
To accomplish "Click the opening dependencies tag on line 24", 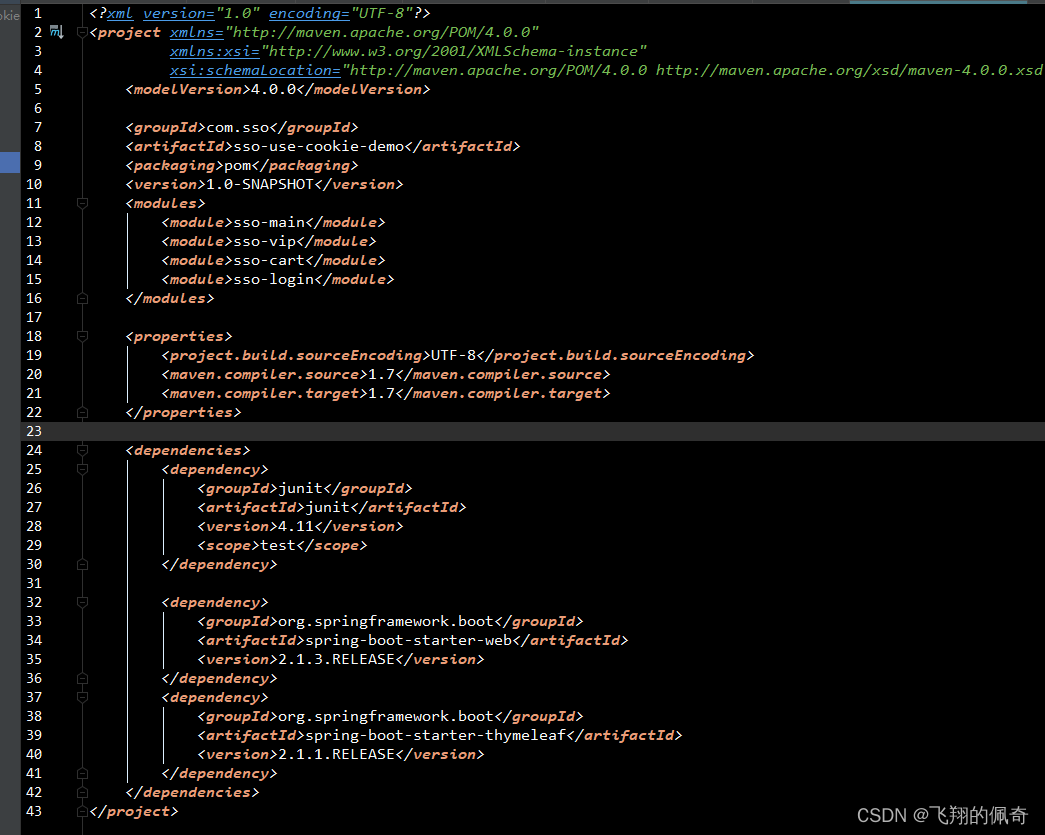I will [x=188, y=450].
